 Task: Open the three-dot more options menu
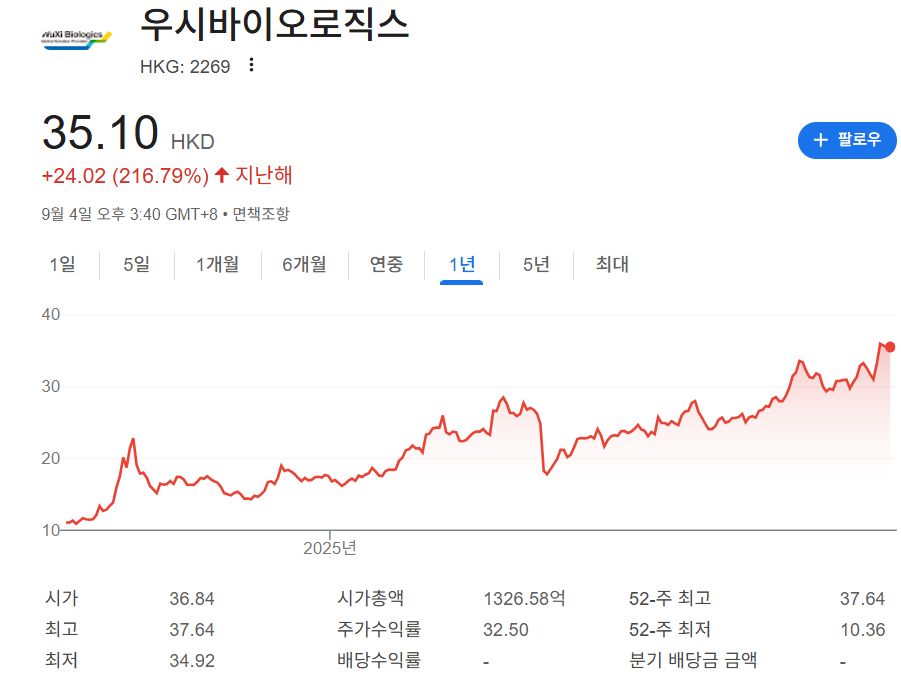[x=251, y=65]
